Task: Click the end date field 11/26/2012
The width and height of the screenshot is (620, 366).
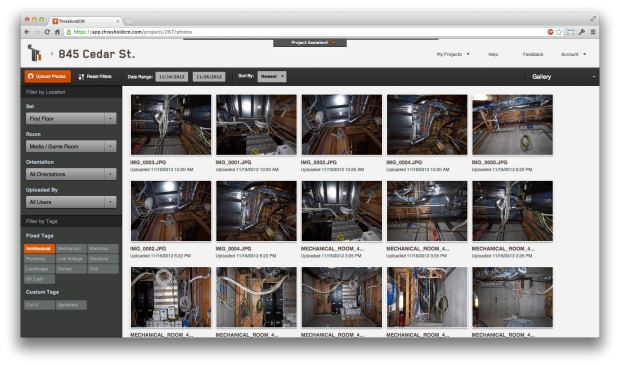Action: [209, 77]
